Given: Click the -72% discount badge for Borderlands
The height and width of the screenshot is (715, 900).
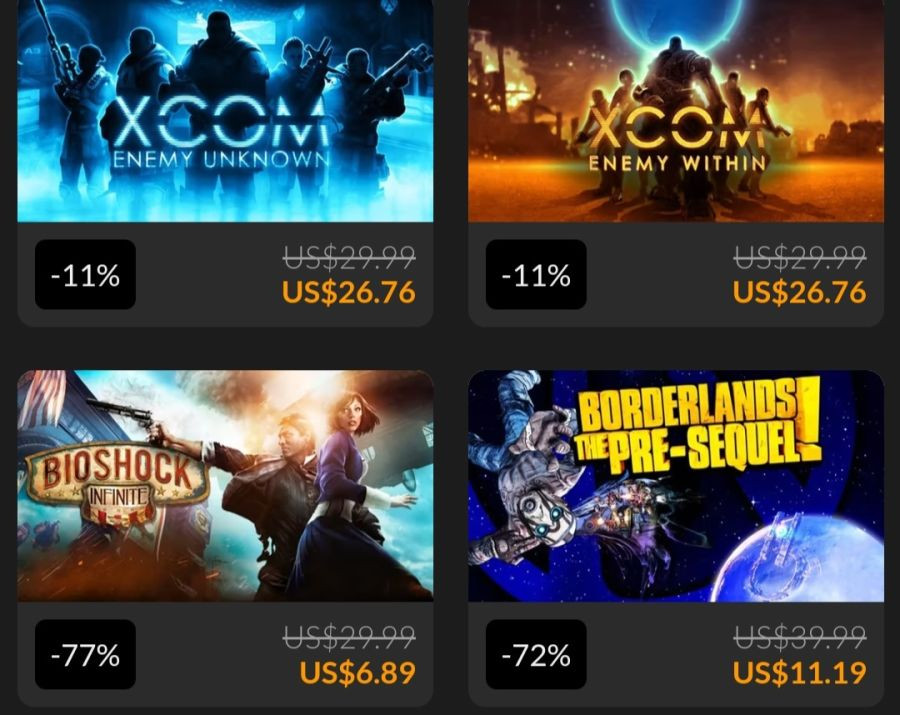Looking at the screenshot, I should (x=536, y=654).
